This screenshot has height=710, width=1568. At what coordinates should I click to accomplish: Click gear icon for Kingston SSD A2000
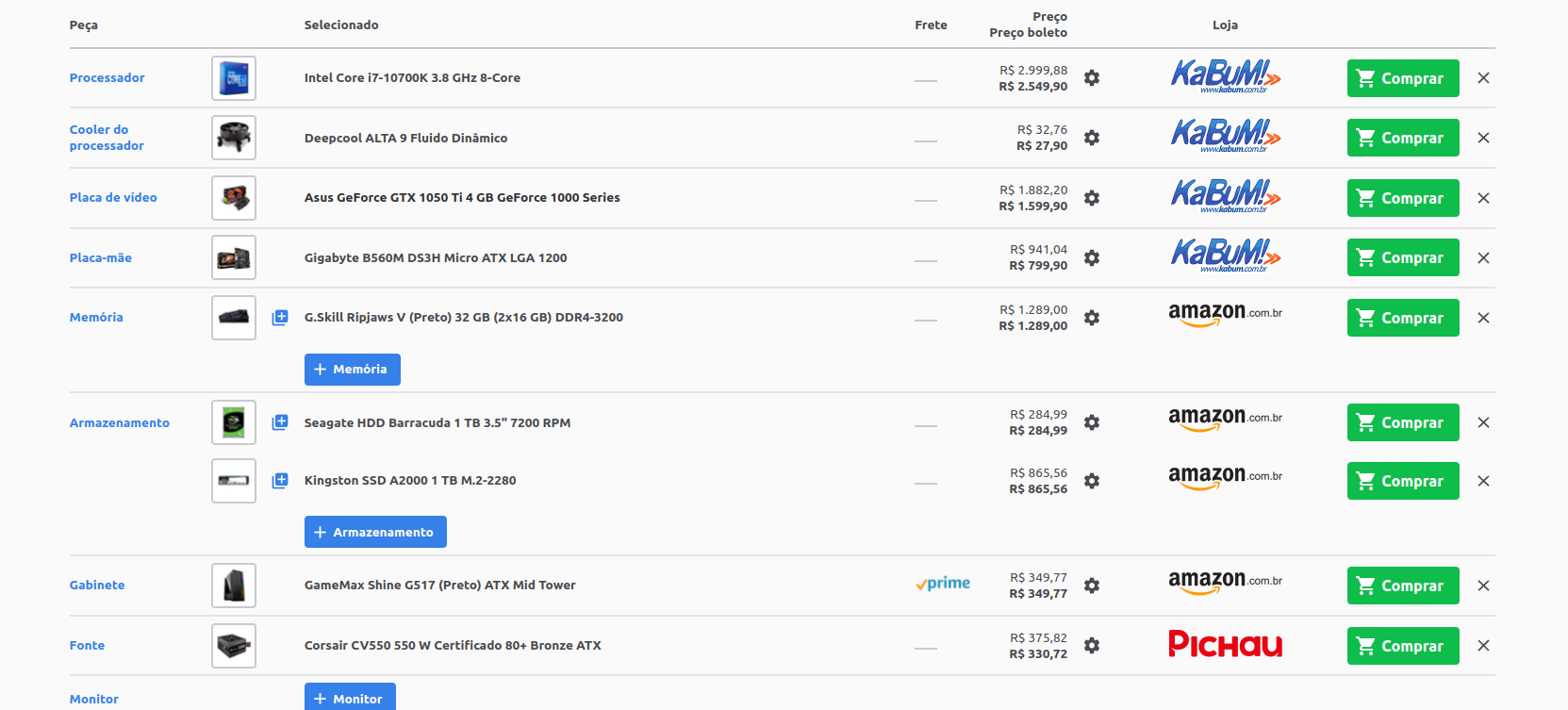1092,481
